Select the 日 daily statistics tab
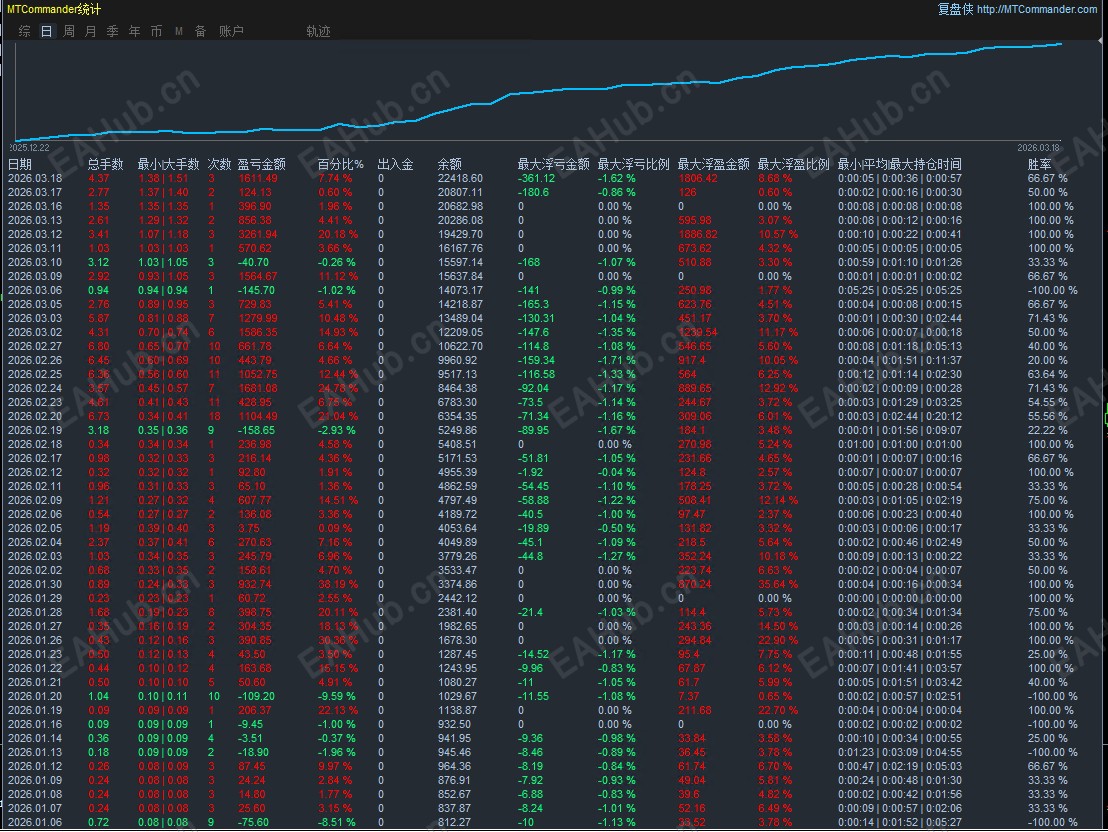This screenshot has height=832, width=1108. [x=47, y=31]
